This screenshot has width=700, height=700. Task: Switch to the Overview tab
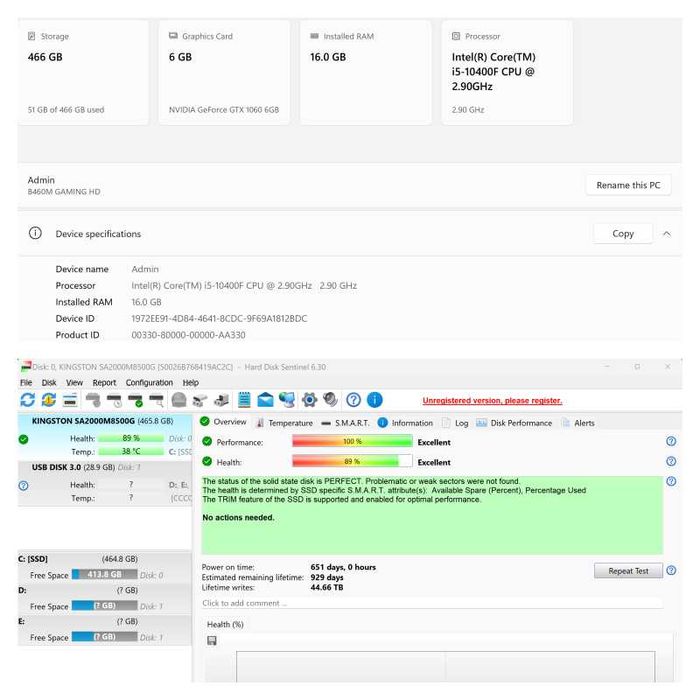[x=223, y=422]
